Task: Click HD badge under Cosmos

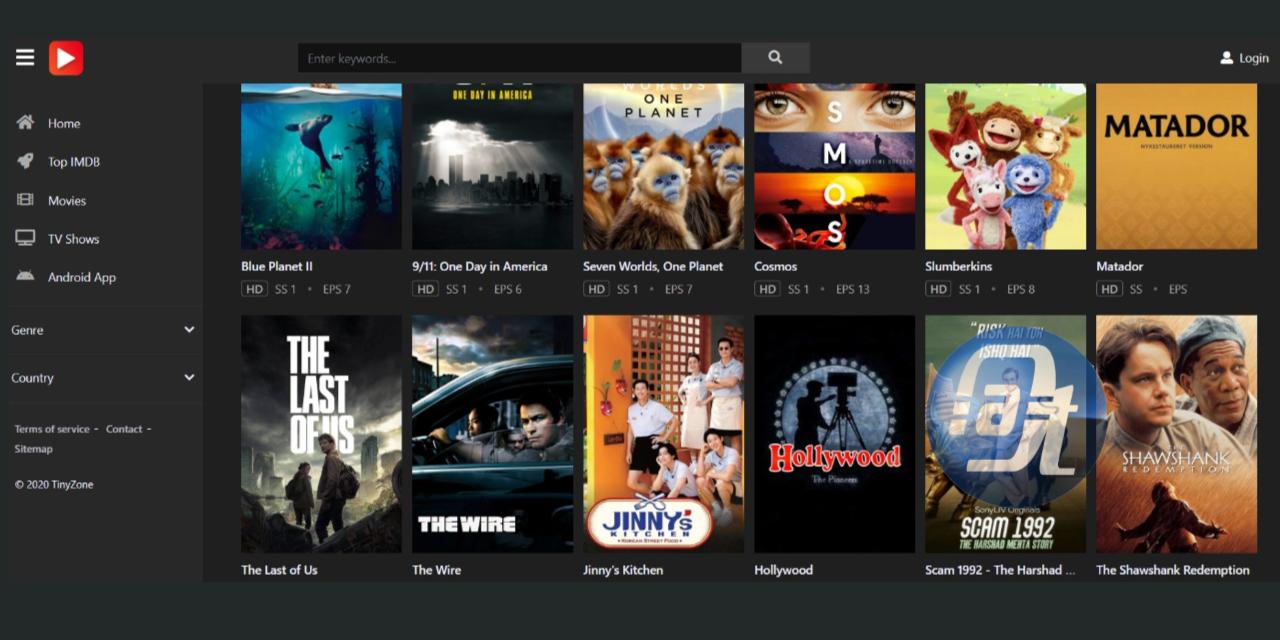Action: click(767, 289)
